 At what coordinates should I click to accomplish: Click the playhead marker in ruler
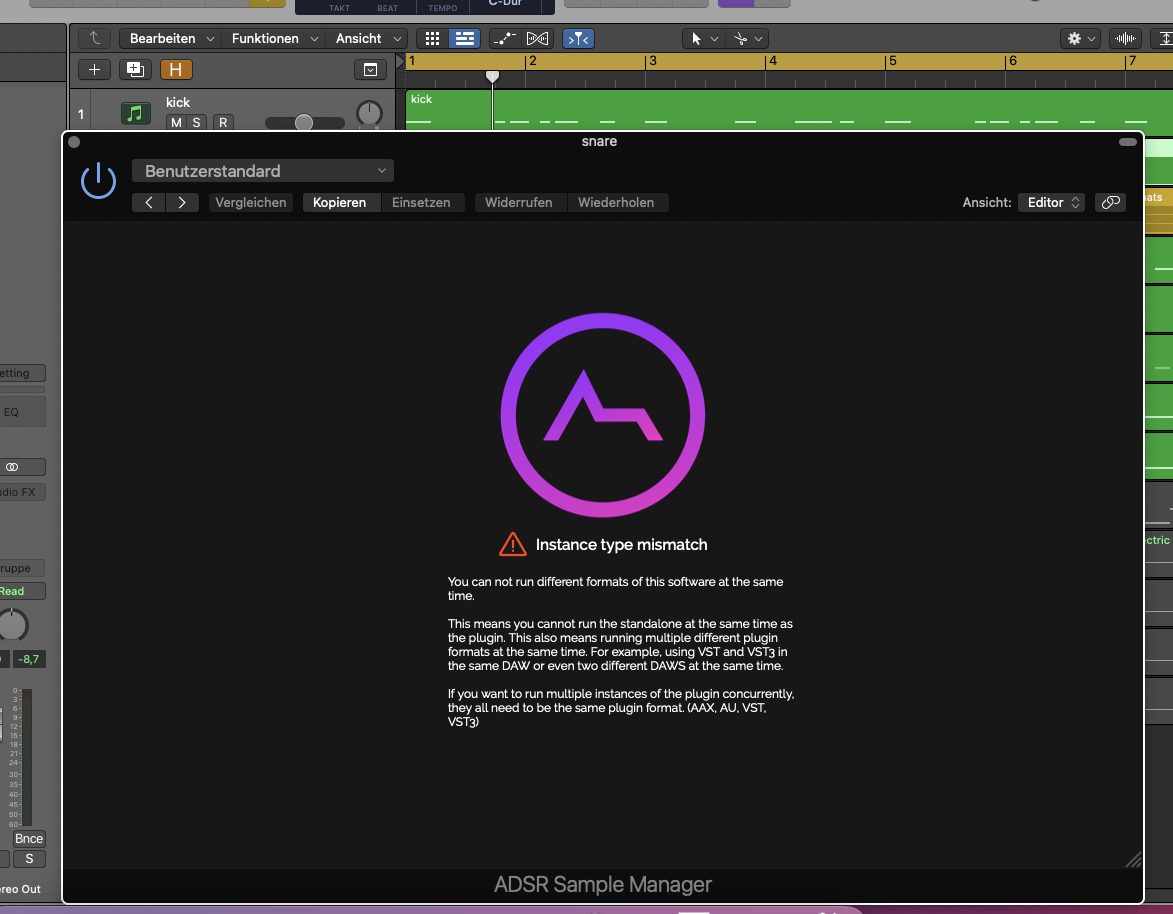coord(492,76)
